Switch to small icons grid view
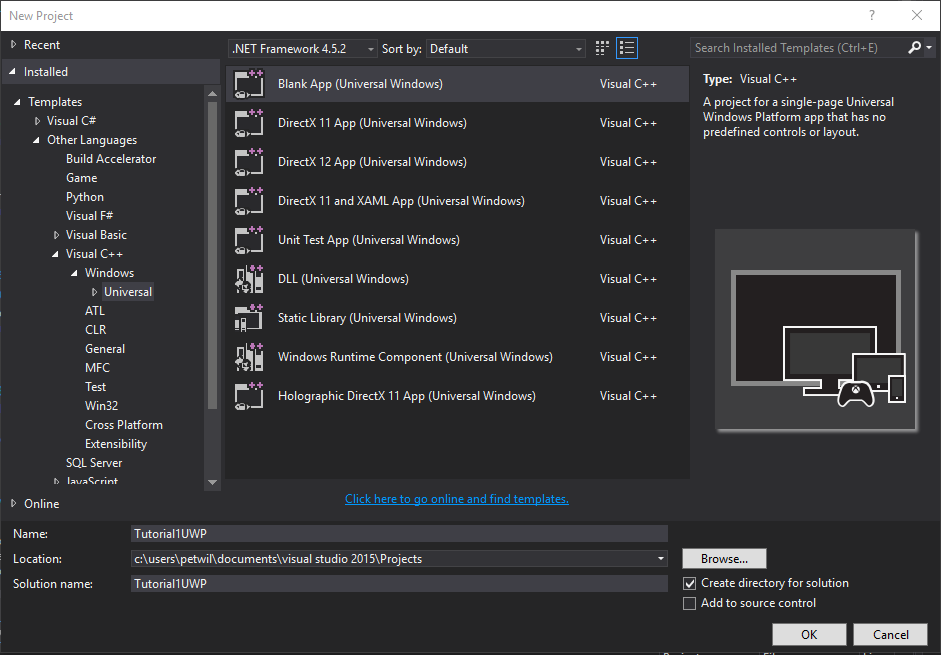The width and height of the screenshot is (941, 655). (x=602, y=48)
